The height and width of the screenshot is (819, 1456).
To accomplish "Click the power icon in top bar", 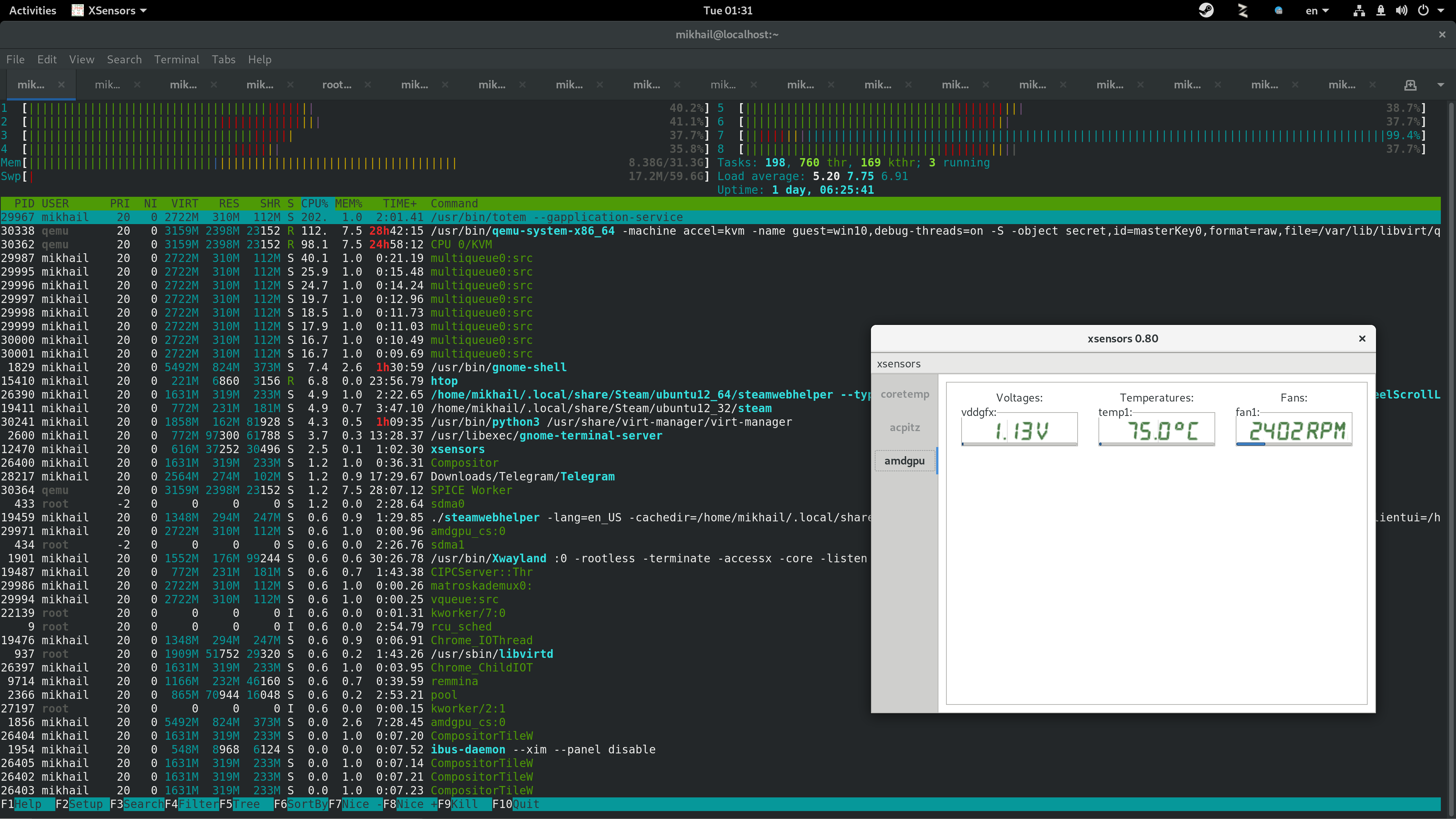I will pyautogui.click(x=1423, y=10).
